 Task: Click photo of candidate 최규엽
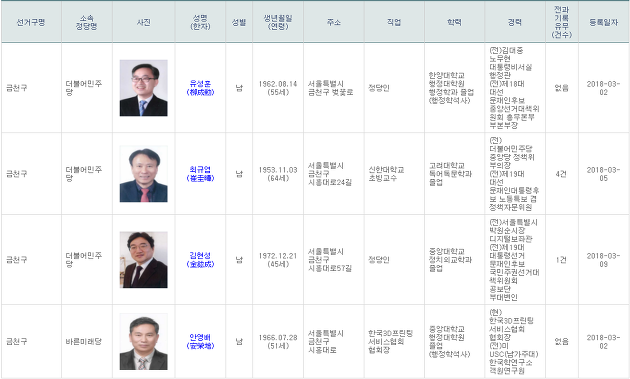tap(143, 174)
